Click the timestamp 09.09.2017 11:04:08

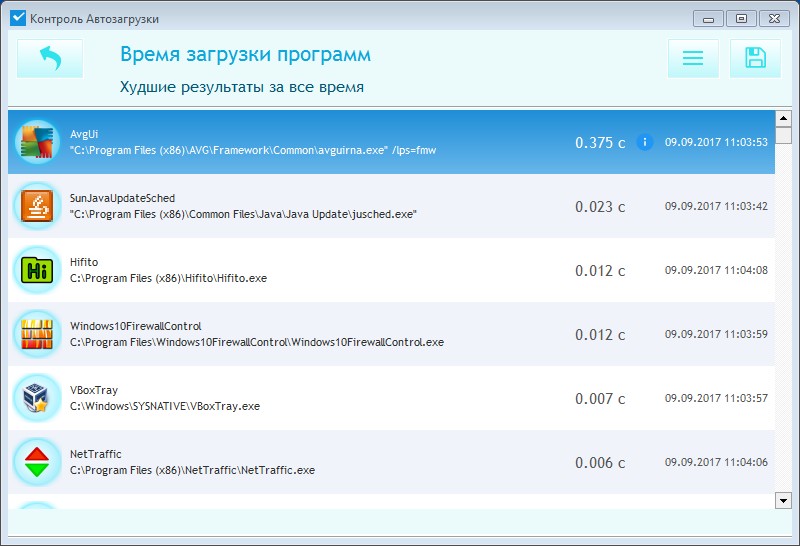click(x=716, y=270)
